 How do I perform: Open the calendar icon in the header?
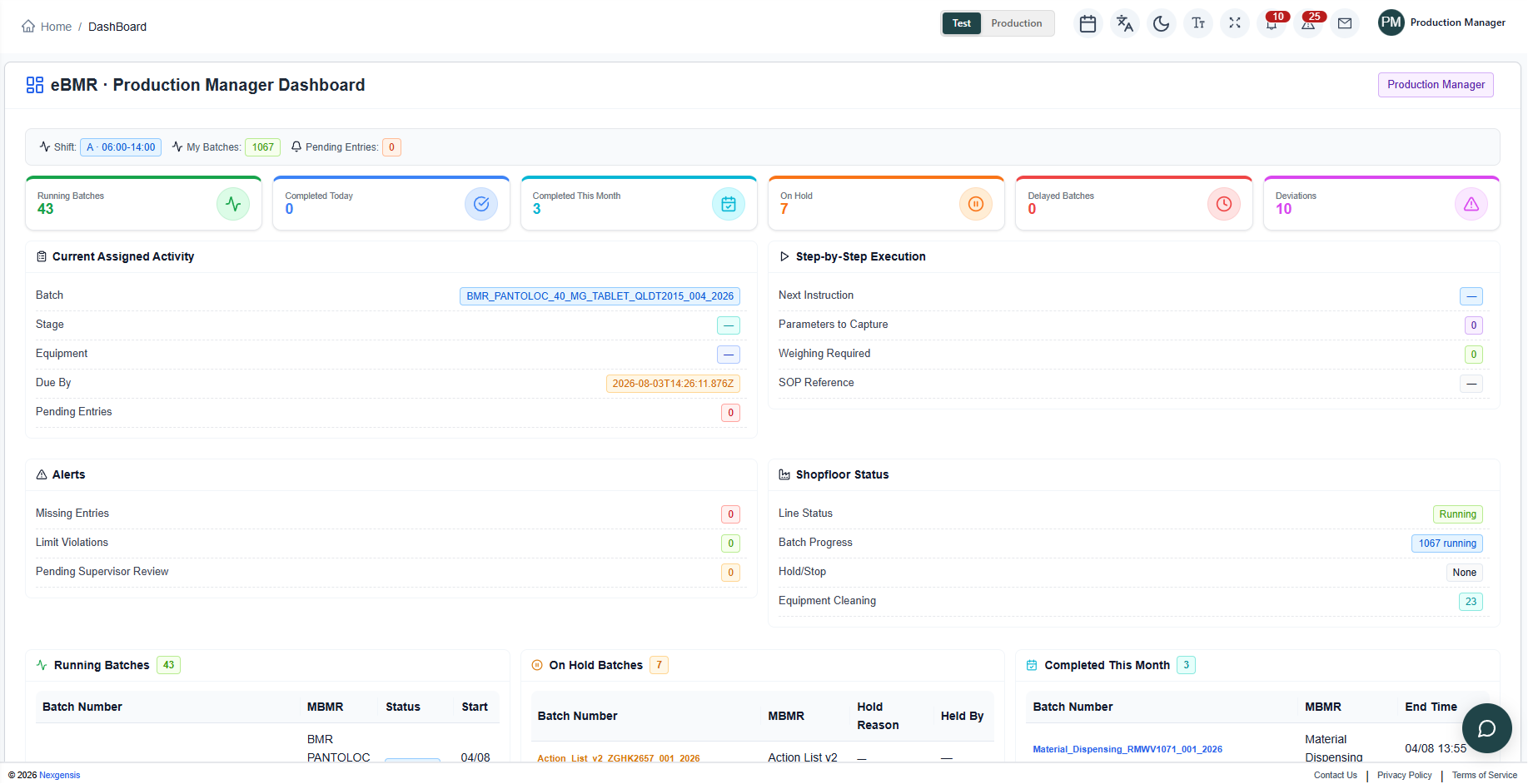click(x=1088, y=23)
